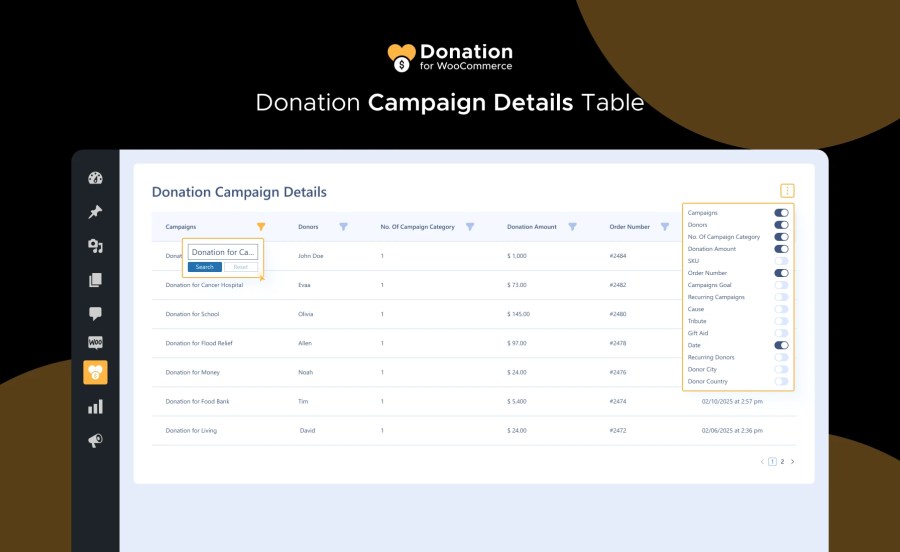The height and width of the screenshot is (552, 900).
Task: Toggle the Campaigns column switch
Action: [x=781, y=213]
